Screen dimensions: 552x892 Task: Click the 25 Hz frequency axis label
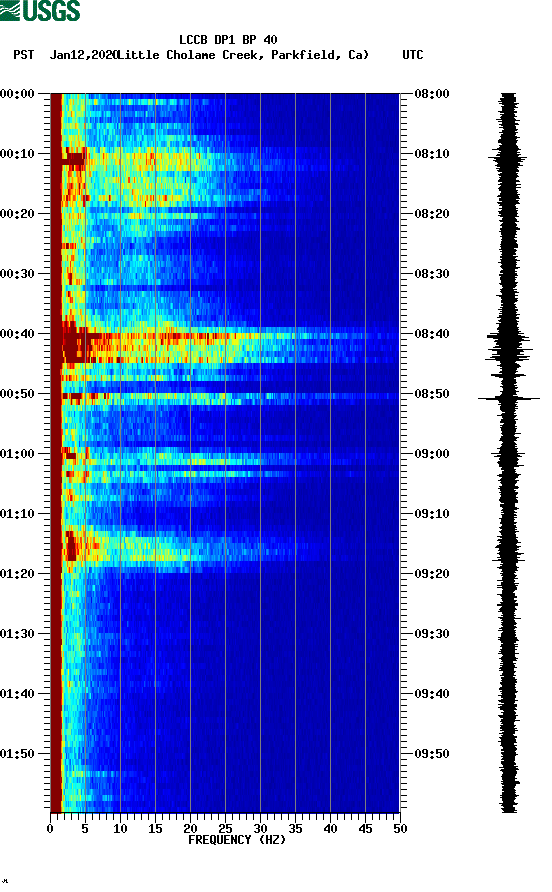(225, 829)
